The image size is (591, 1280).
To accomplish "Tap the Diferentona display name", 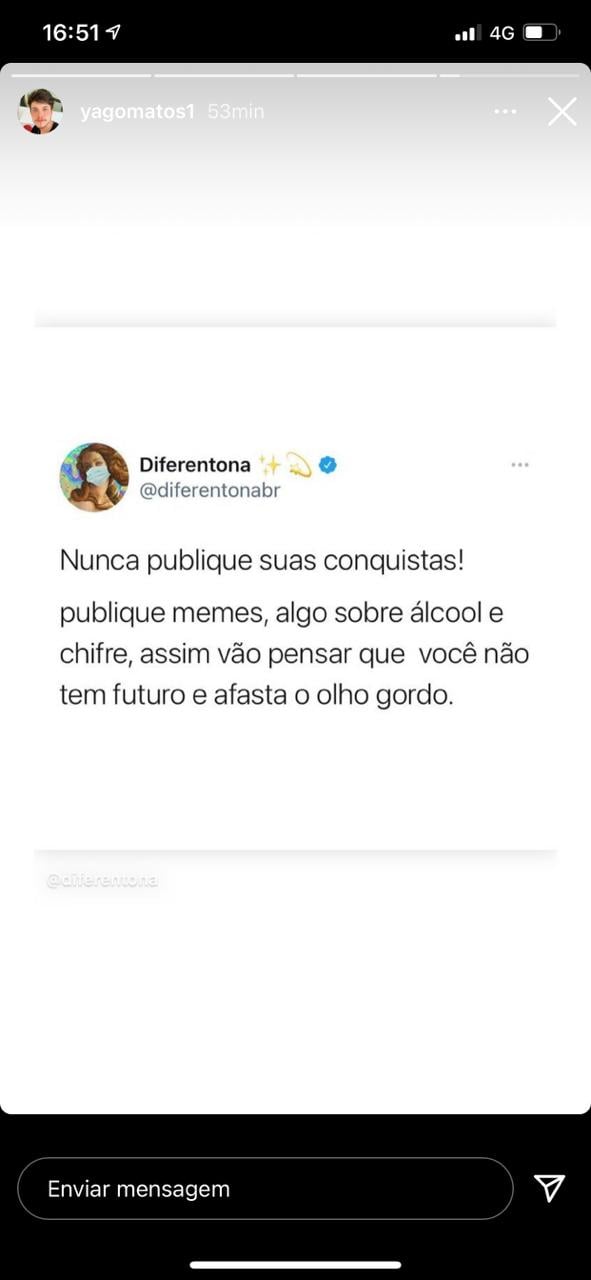I will [x=195, y=464].
